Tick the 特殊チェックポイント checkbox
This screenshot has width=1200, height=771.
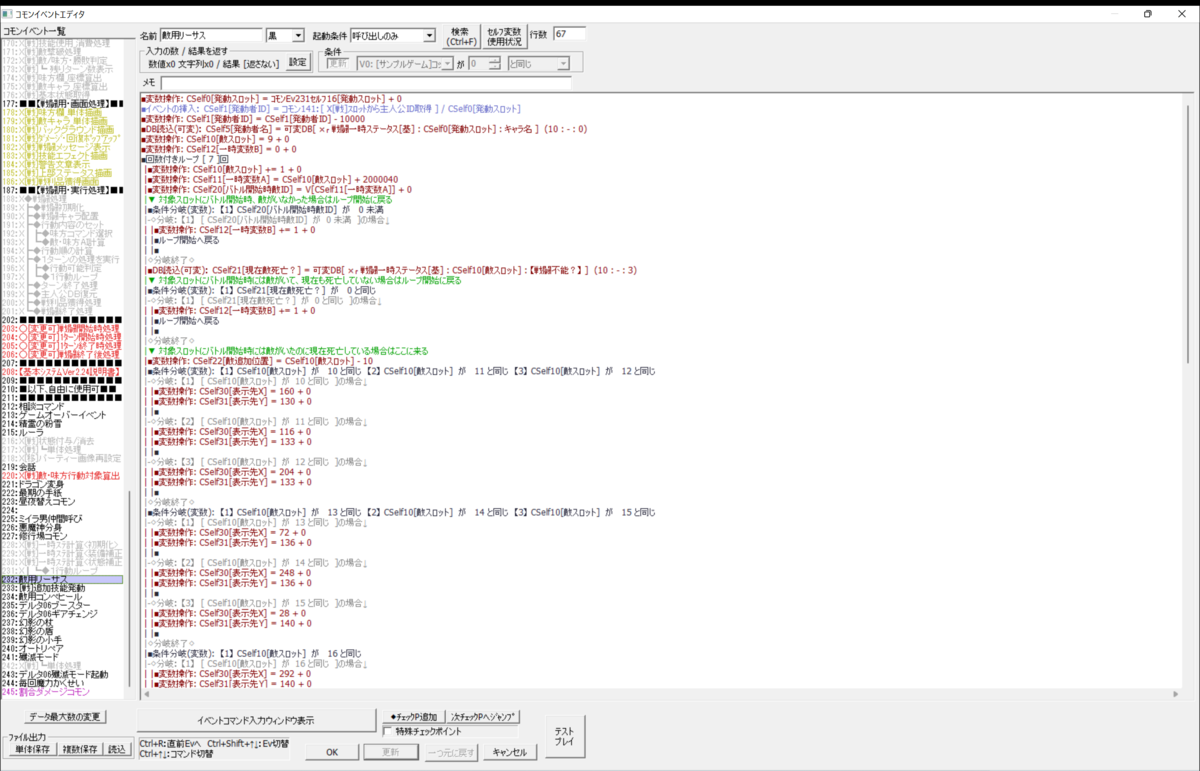[x=389, y=731]
